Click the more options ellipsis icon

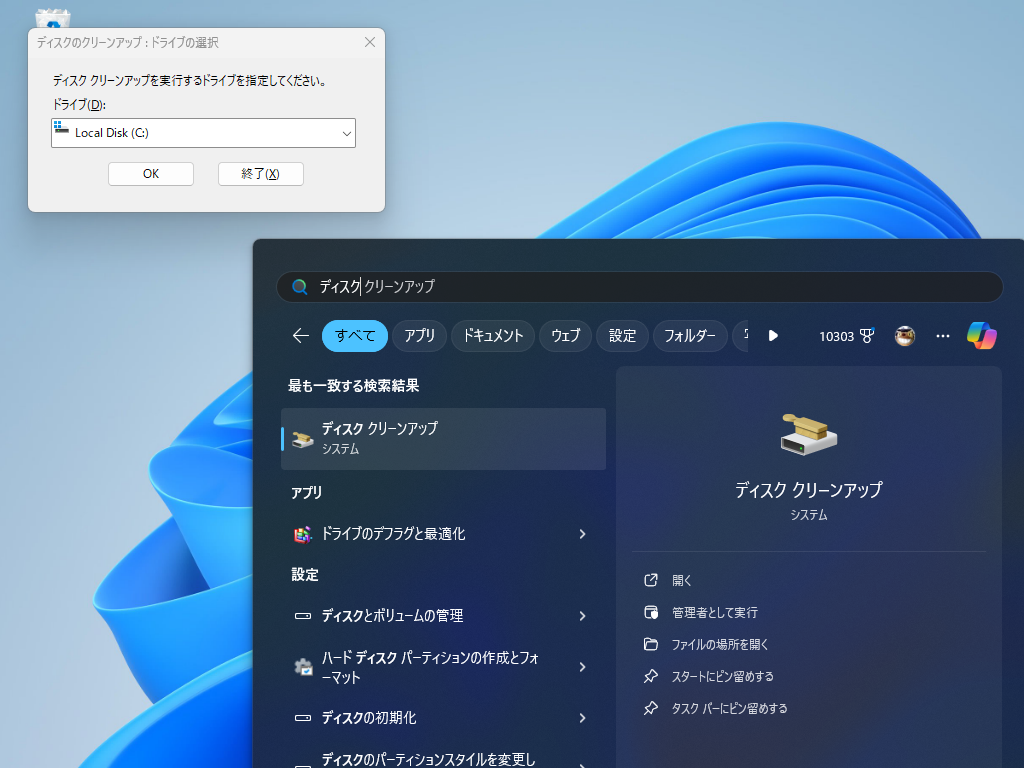[x=942, y=336]
